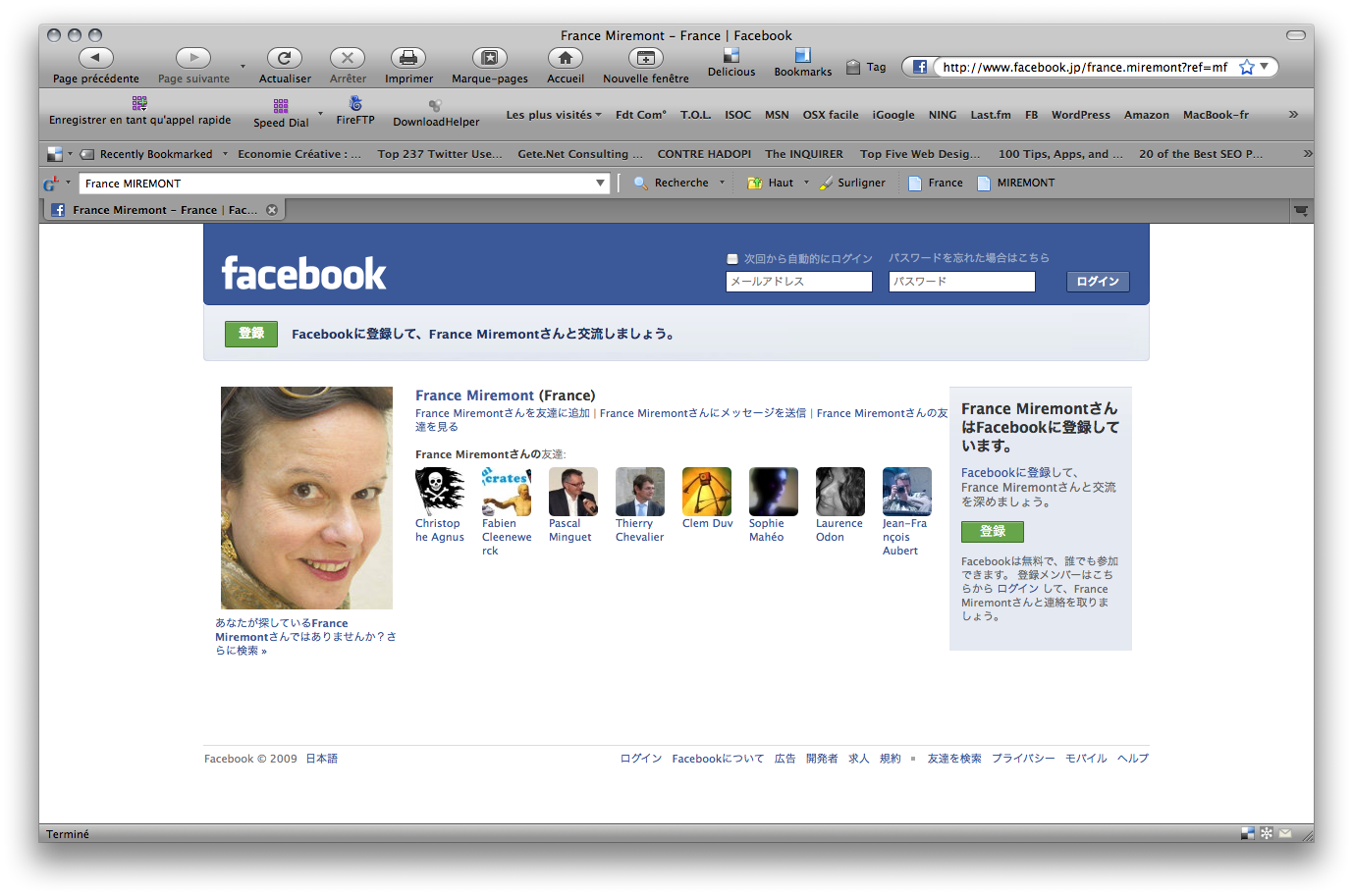Click the facebook logo

click(304, 274)
